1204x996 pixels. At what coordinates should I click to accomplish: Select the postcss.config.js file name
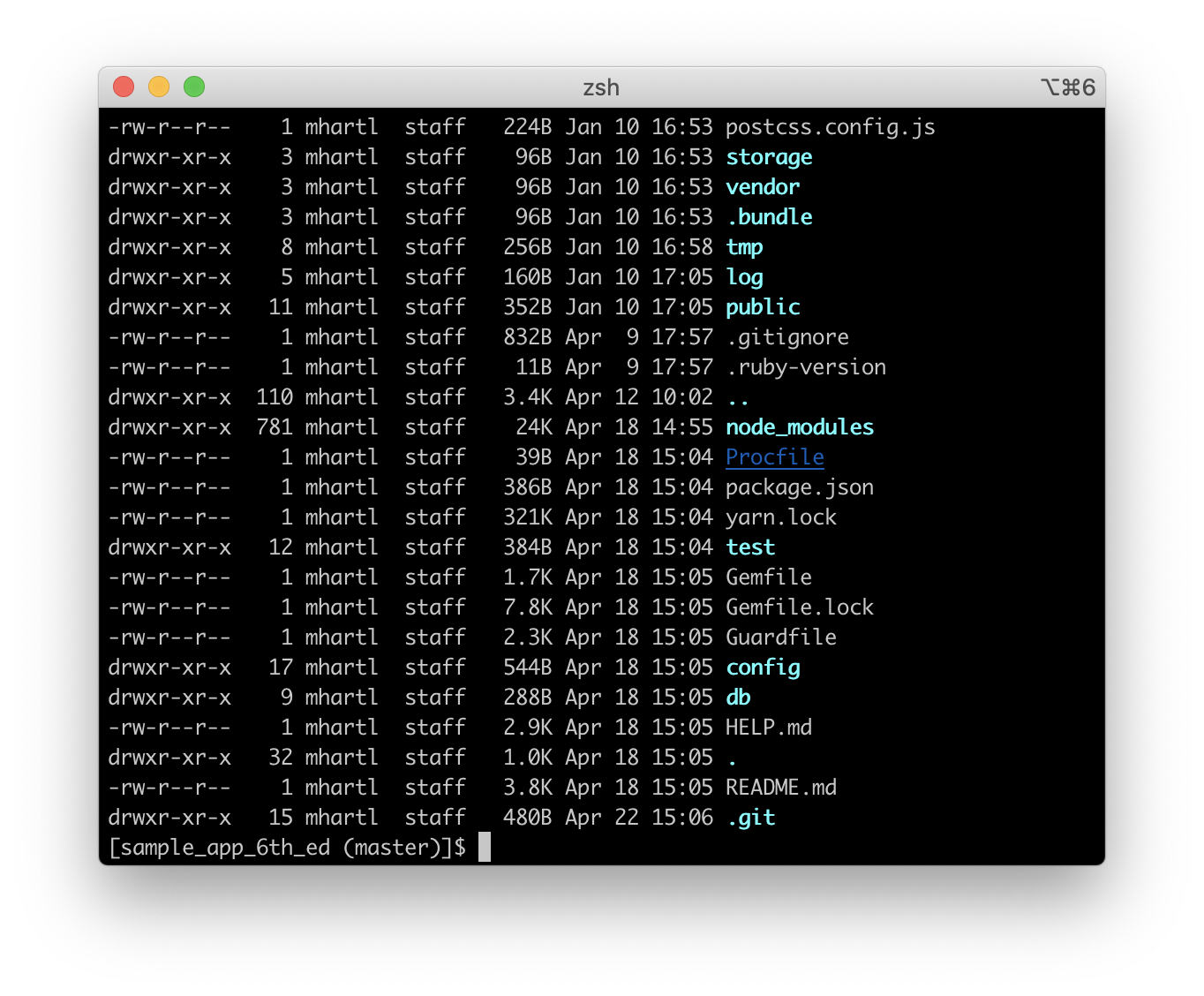(830, 127)
